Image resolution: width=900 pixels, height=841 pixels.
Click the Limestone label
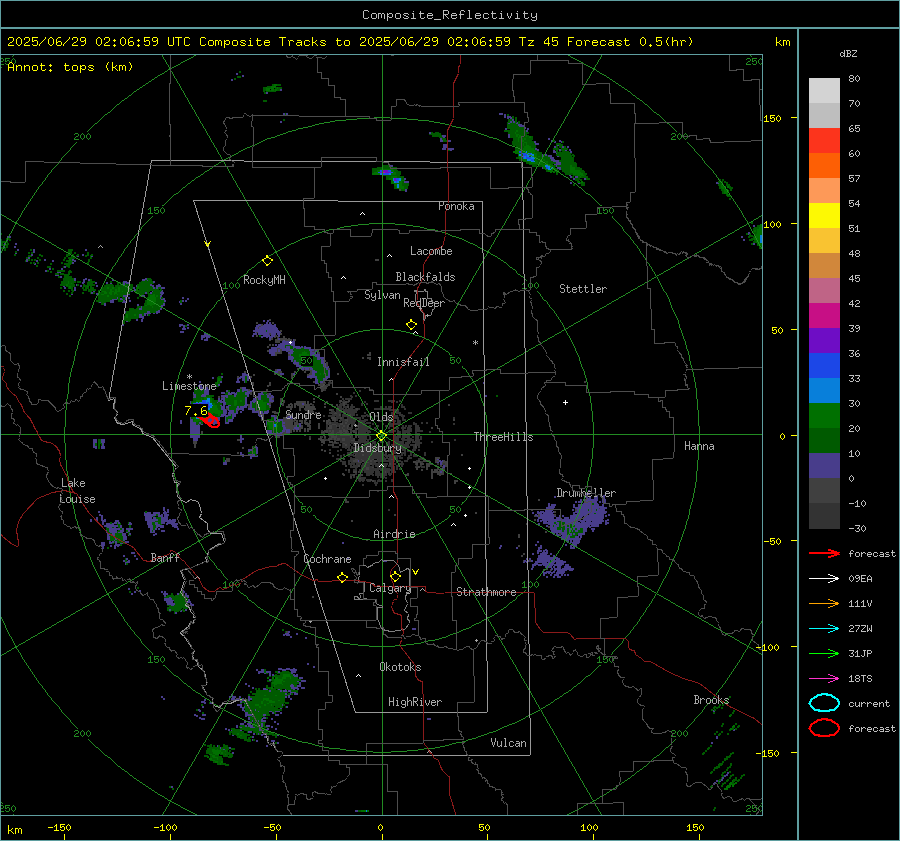pos(189,386)
